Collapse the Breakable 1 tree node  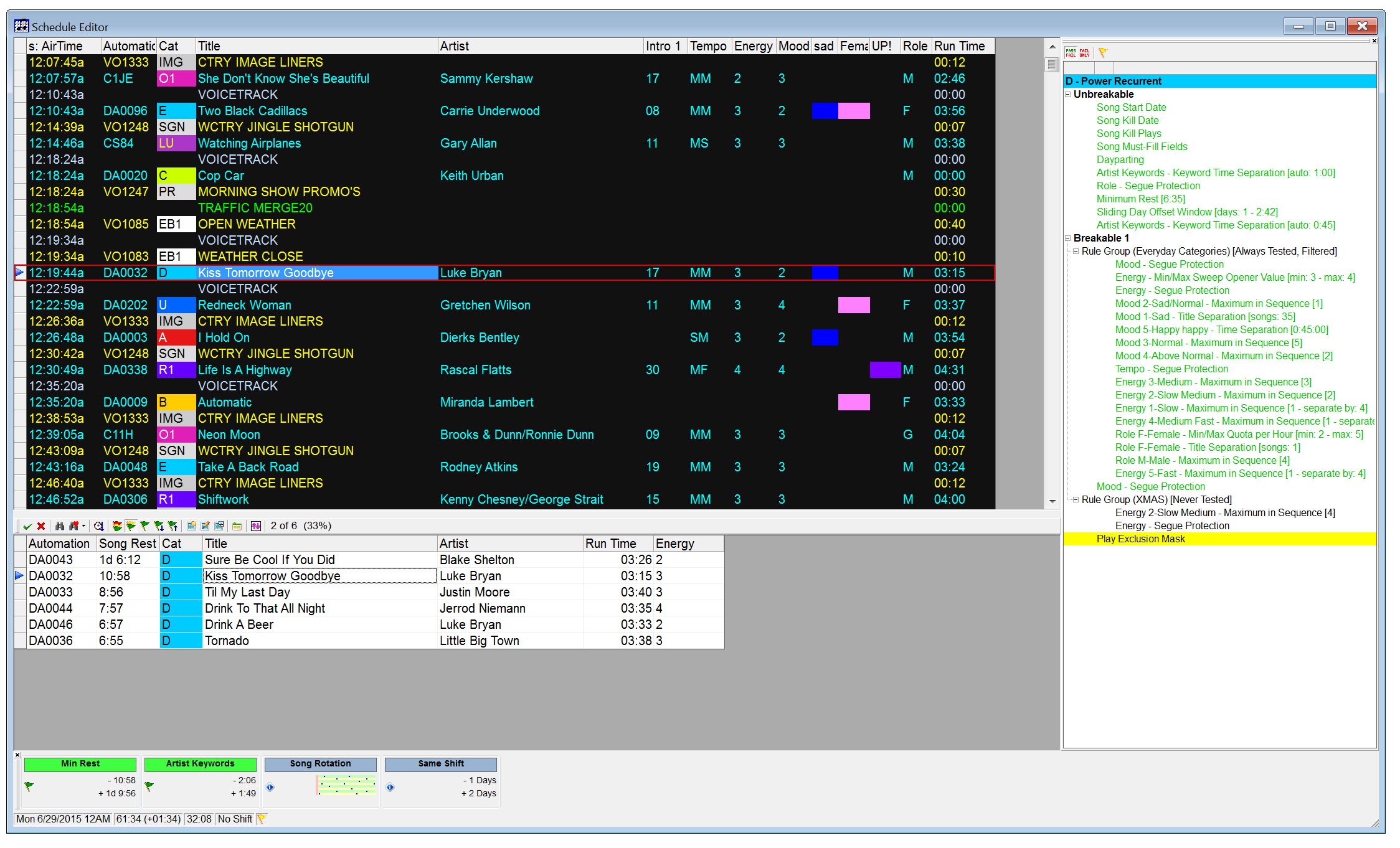click(1067, 238)
